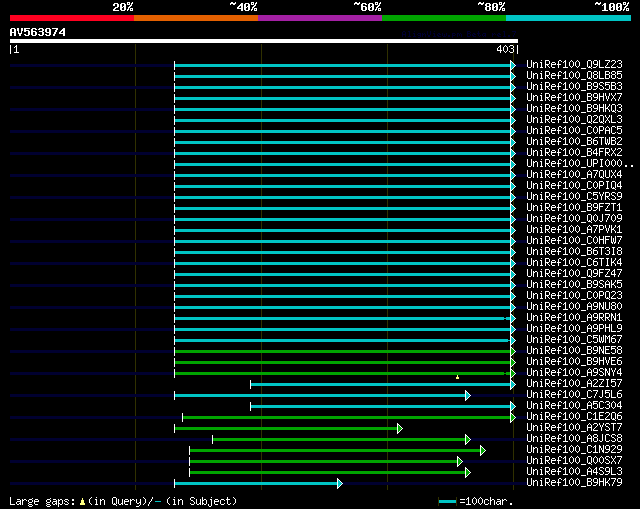Select the UniRef100_A9SNY4 label
This screenshot has height=509, width=640.
point(574,373)
